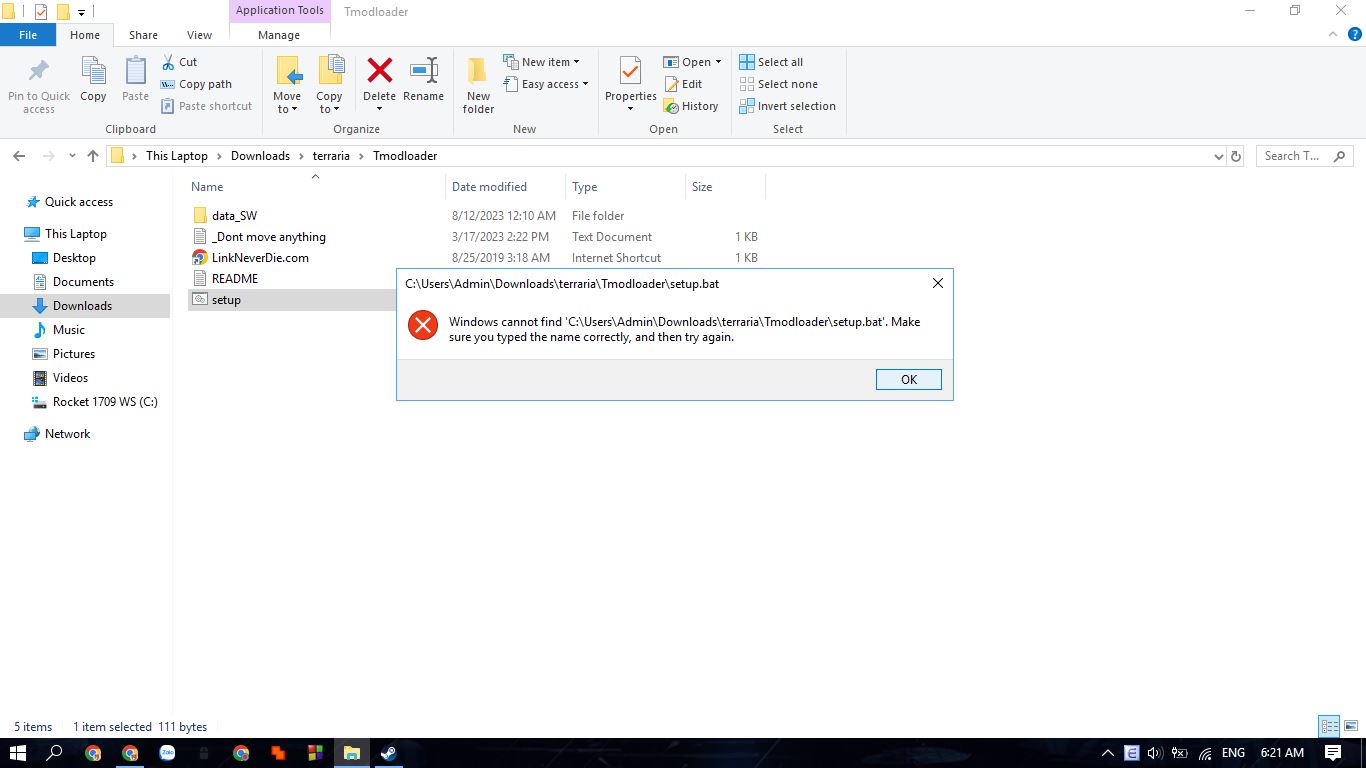Delete the selected setup file
Image resolution: width=1366 pixels, height=768 pixels.
[x=379, y=78]
